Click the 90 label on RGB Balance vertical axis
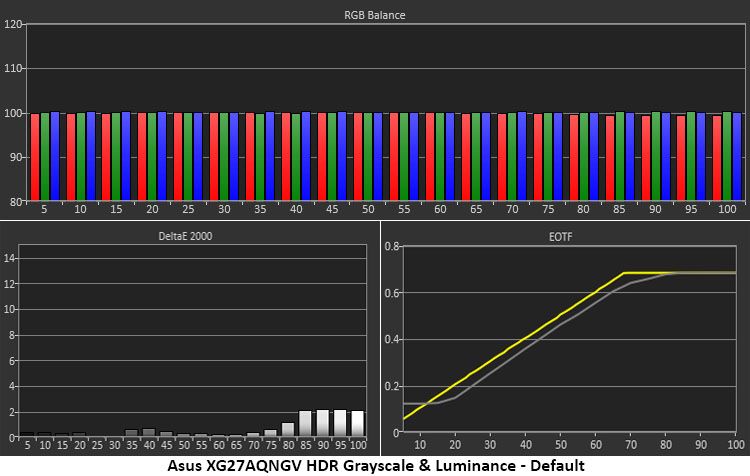Viewport: 750px width, 476px height. click(16, 157)
